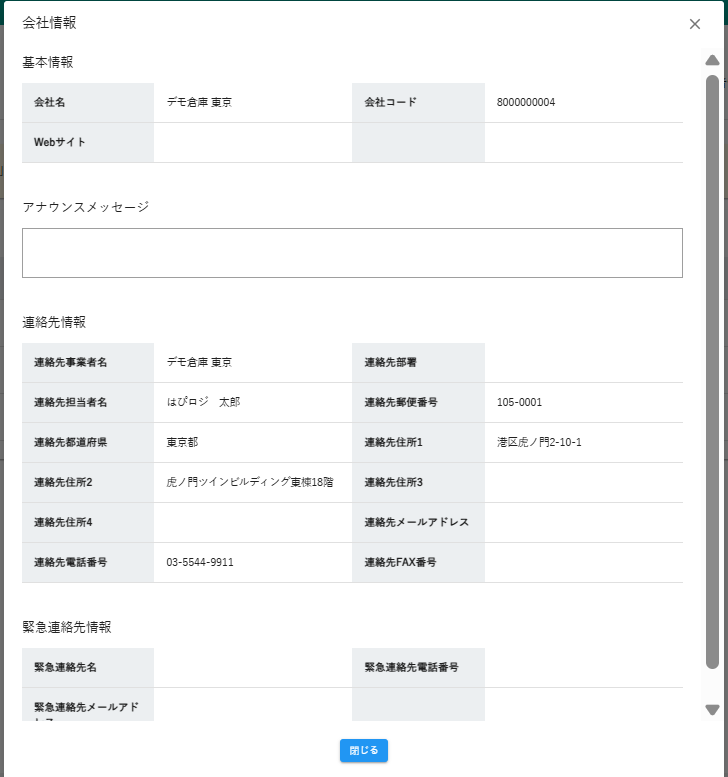The image size is (728, 777).
Task: Click the Webサイト label cell
Action: 88,142
